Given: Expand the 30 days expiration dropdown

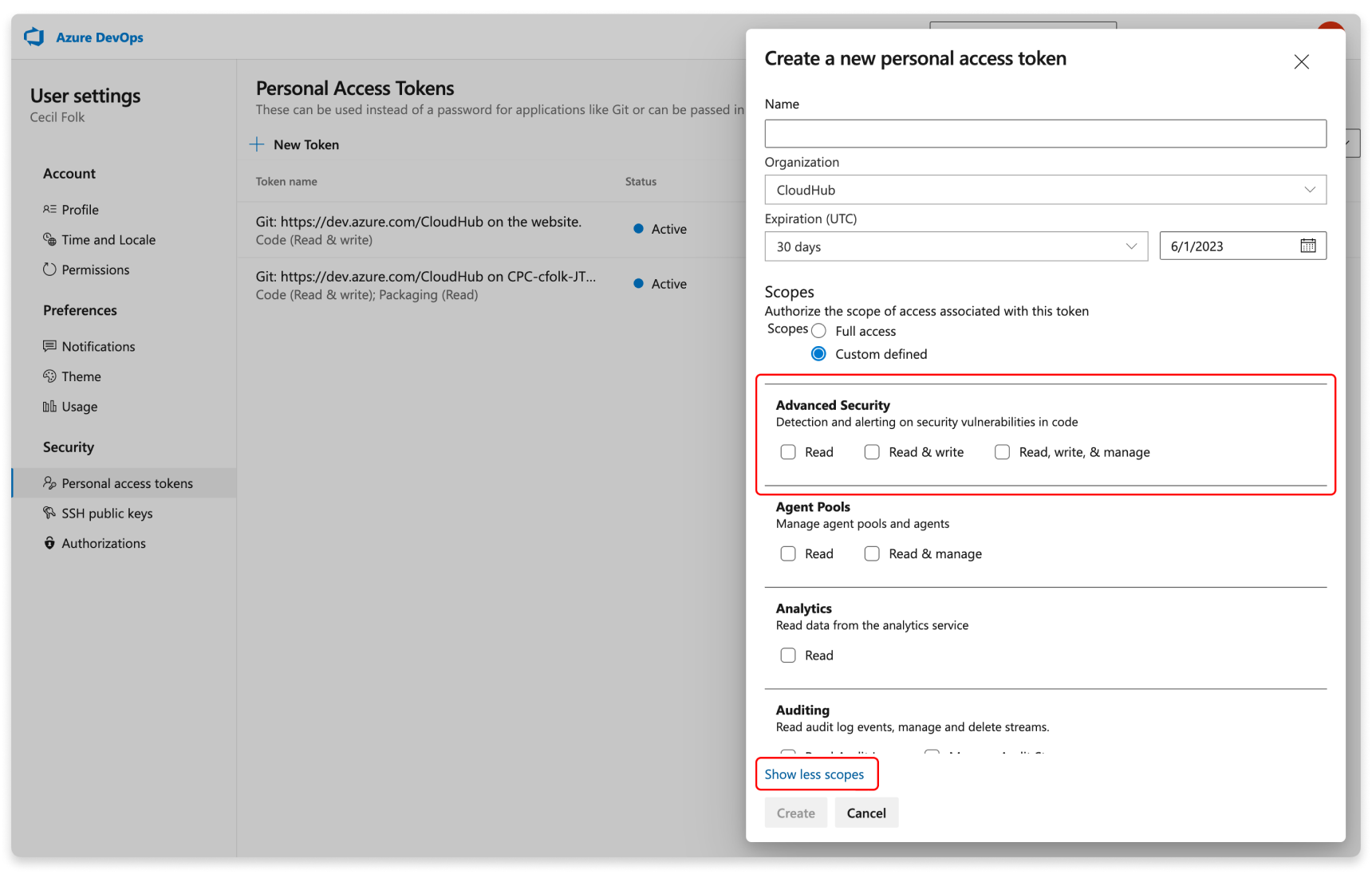Looking at the screenshot, I should click(x=956, y=246).
